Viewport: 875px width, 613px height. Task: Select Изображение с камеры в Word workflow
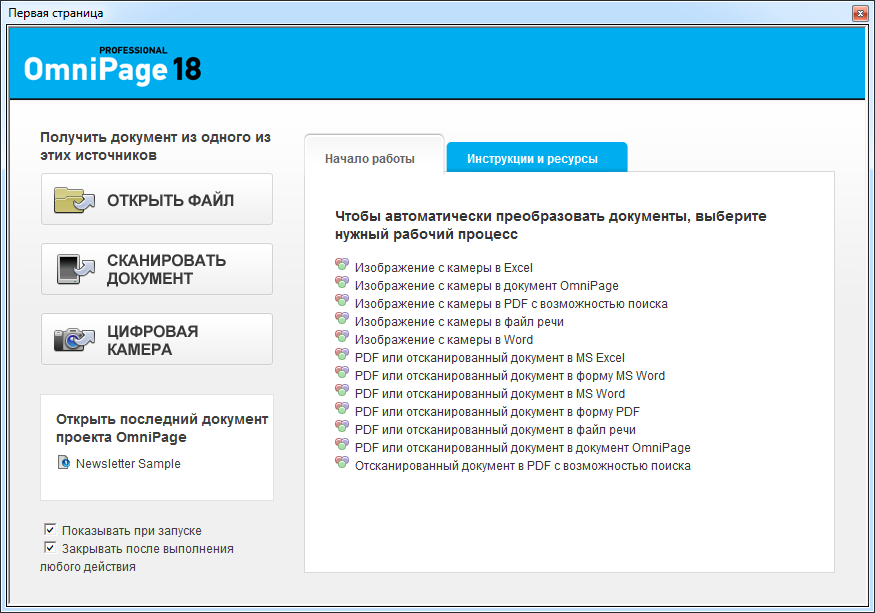pos(444,339)
